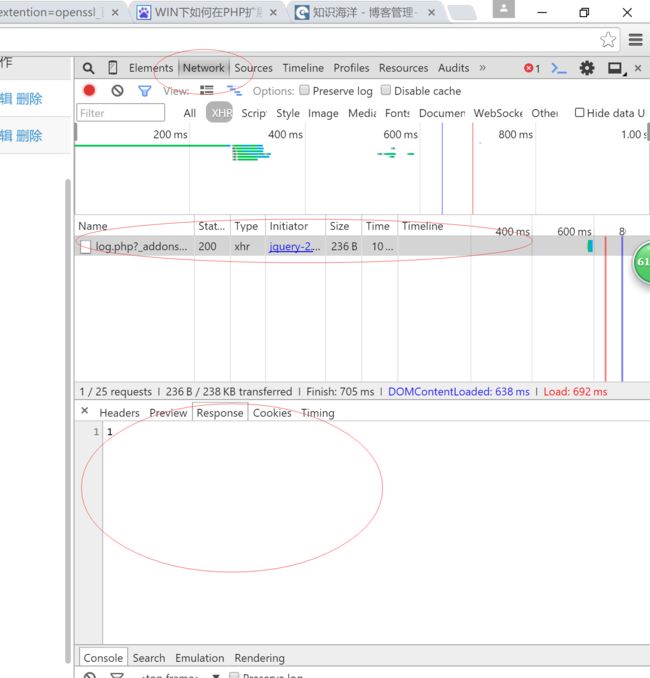Bookmark this page with the star icon

(x=608, y=40)
